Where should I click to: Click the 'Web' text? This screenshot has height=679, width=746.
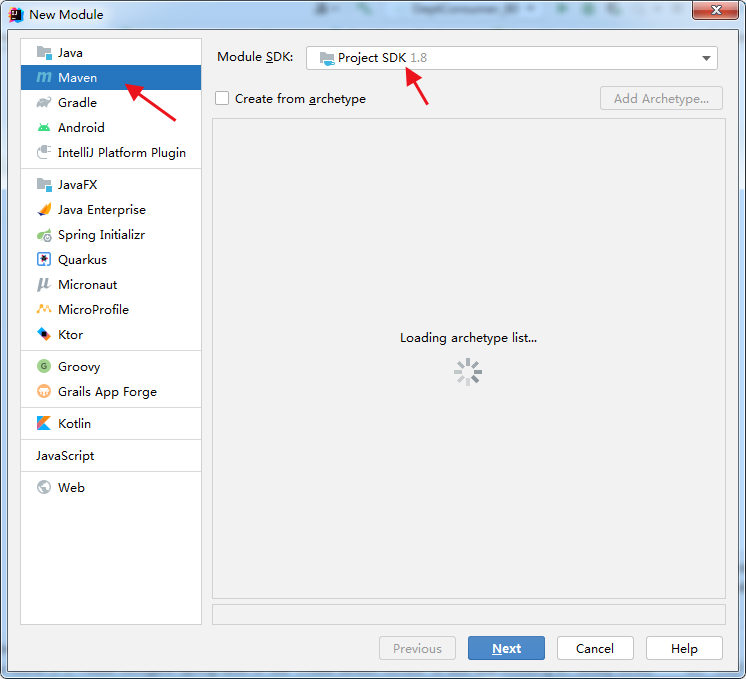pos(71,488)
